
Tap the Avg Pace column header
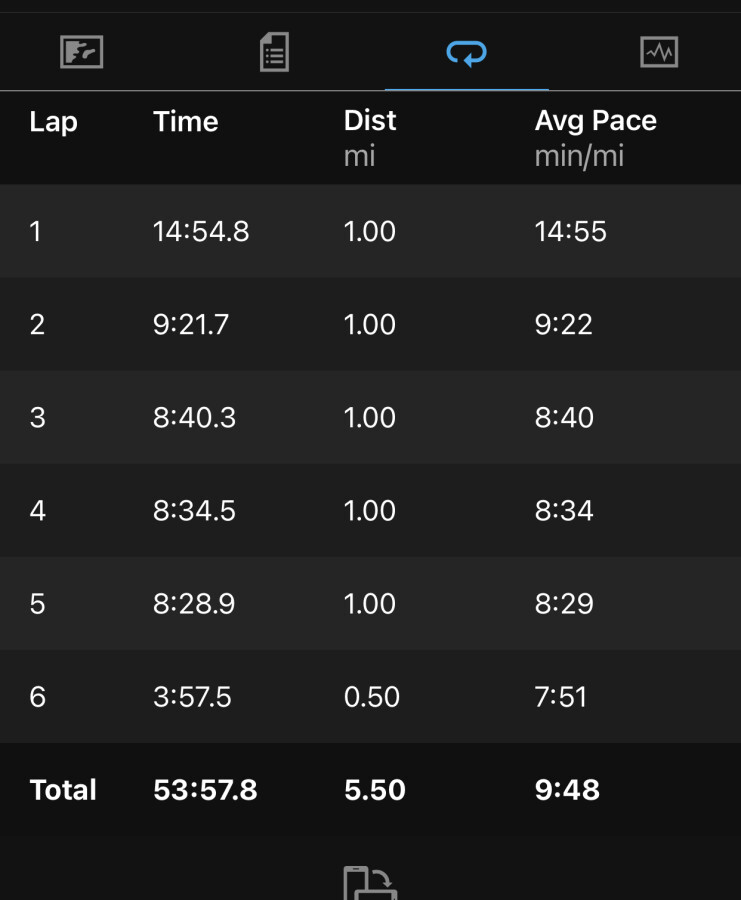pos(595,138)
